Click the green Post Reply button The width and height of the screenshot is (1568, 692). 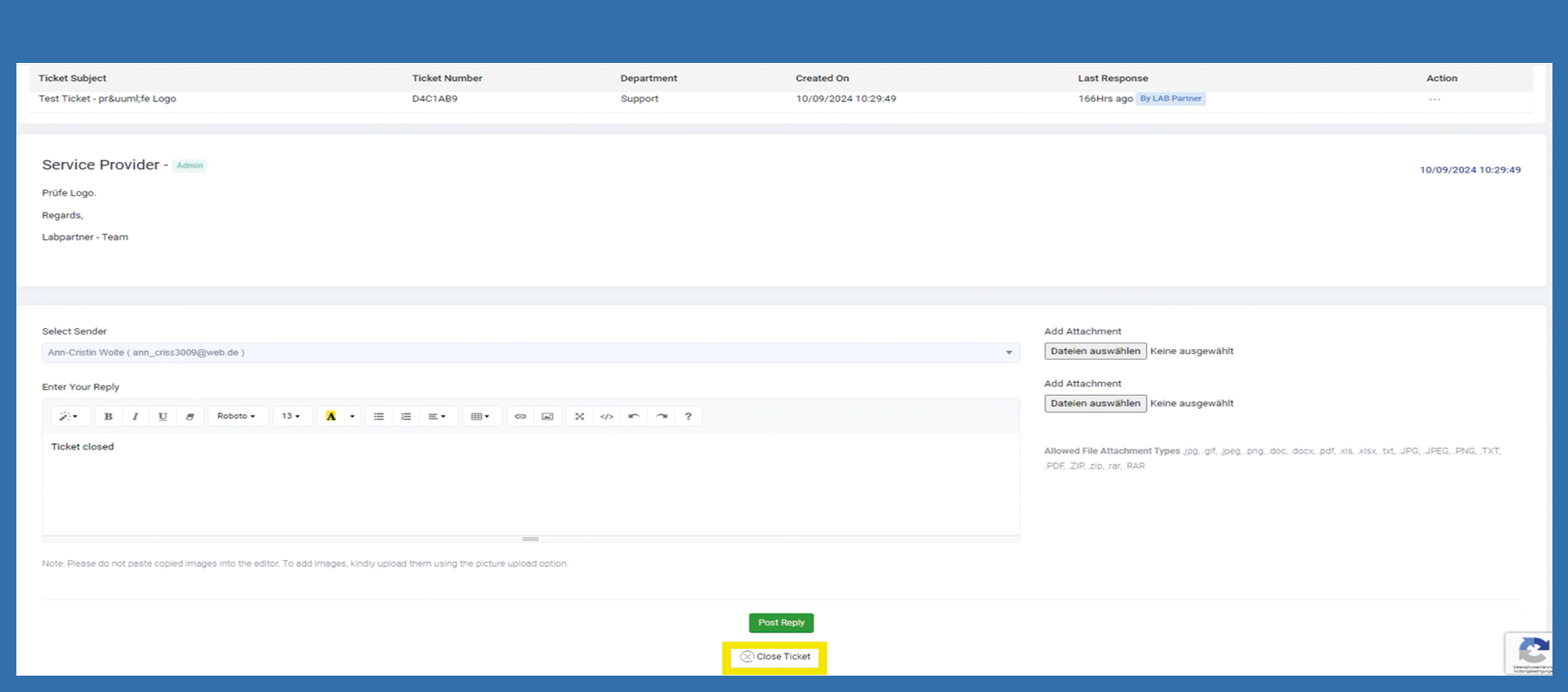tap(780, 622)
